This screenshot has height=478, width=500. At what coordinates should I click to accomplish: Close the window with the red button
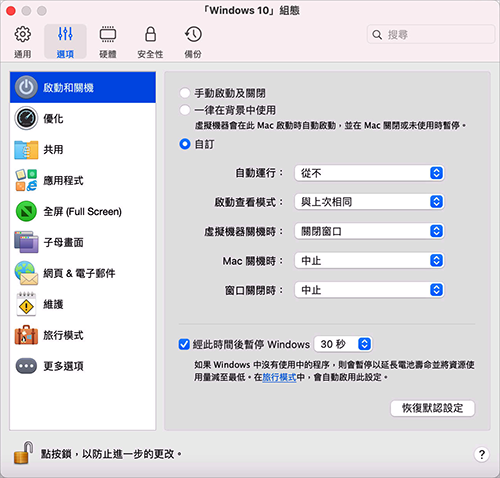point(11,11)
